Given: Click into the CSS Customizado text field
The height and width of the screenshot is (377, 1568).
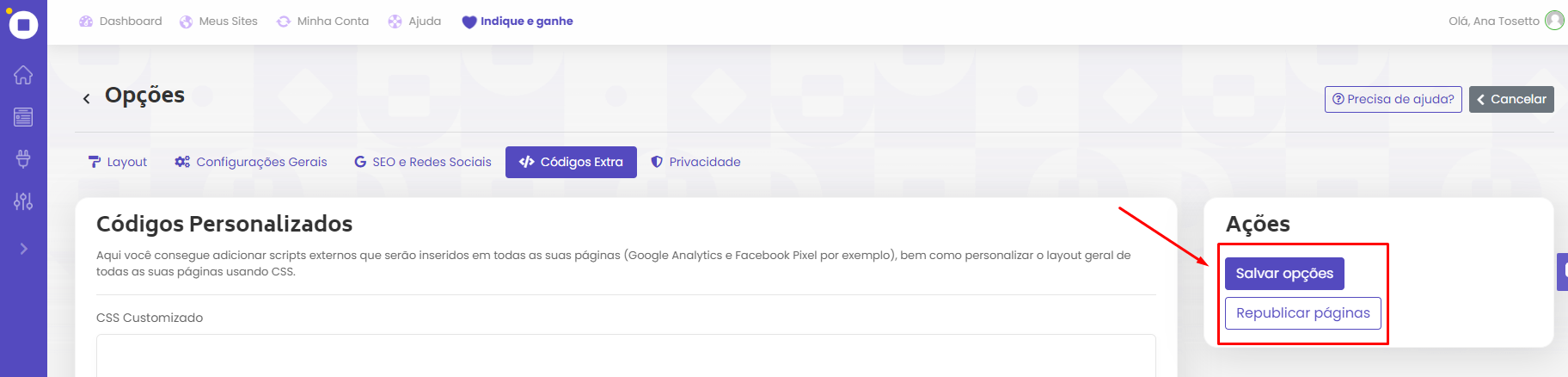Looking at the screenshot, I should pos(626,356).
